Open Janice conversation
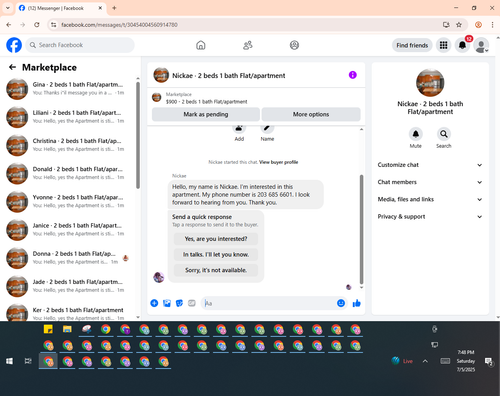 pyautogui.click(x=68, y=230)
